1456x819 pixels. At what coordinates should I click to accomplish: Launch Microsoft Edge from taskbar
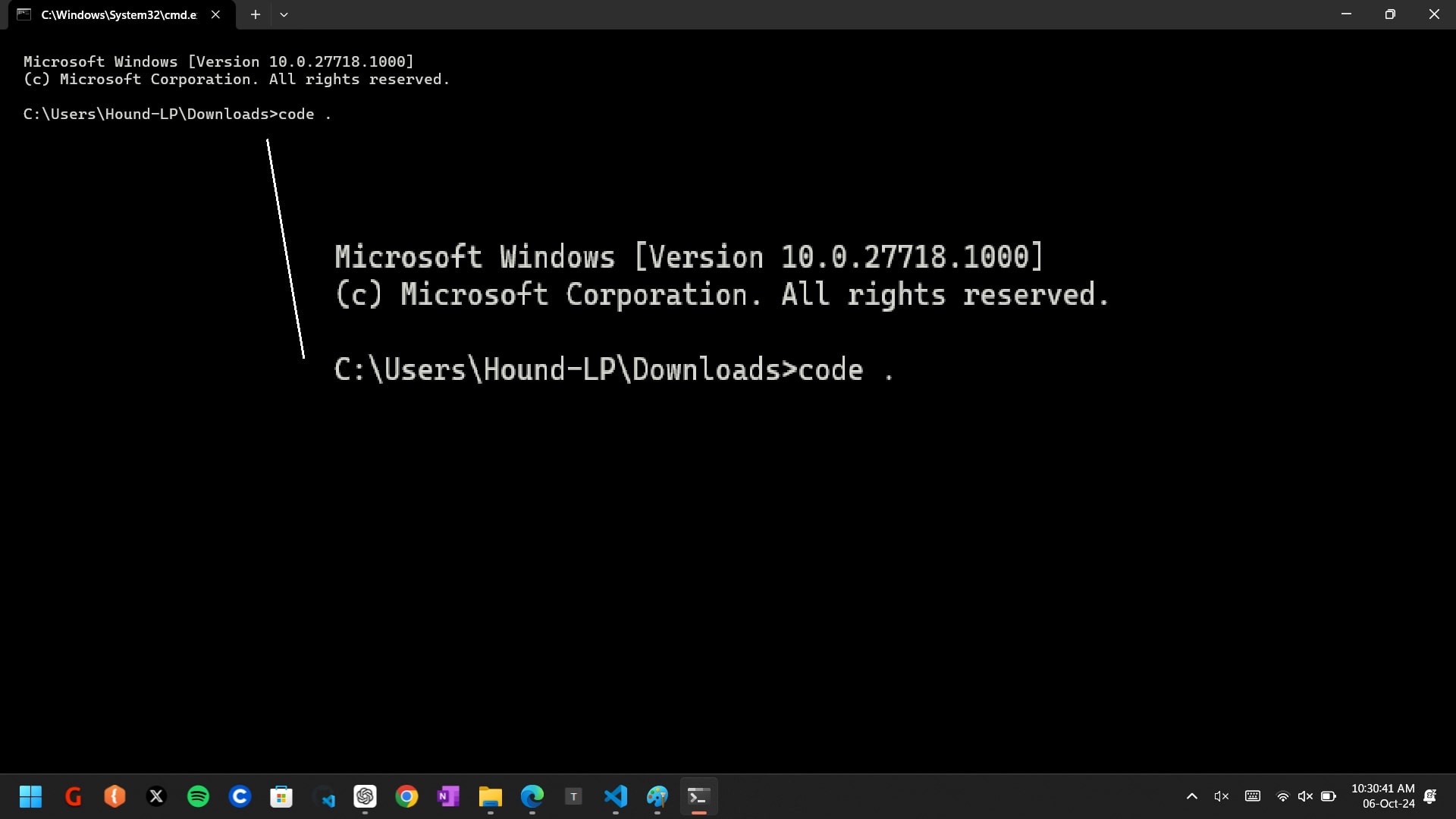pos(532,796)
